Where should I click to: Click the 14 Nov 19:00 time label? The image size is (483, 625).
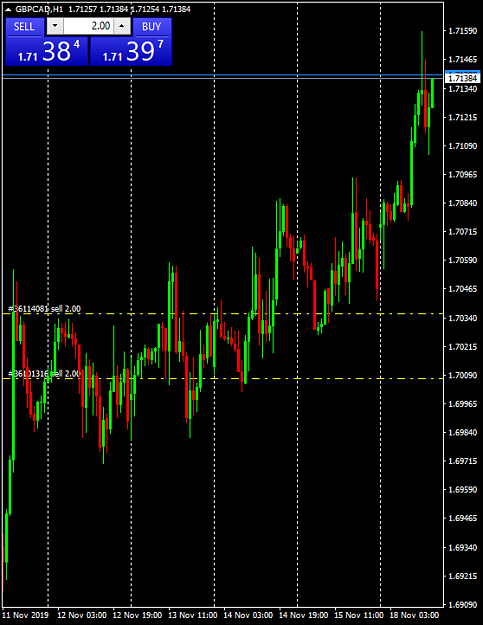pyautogui.click(x=303, y=615)
